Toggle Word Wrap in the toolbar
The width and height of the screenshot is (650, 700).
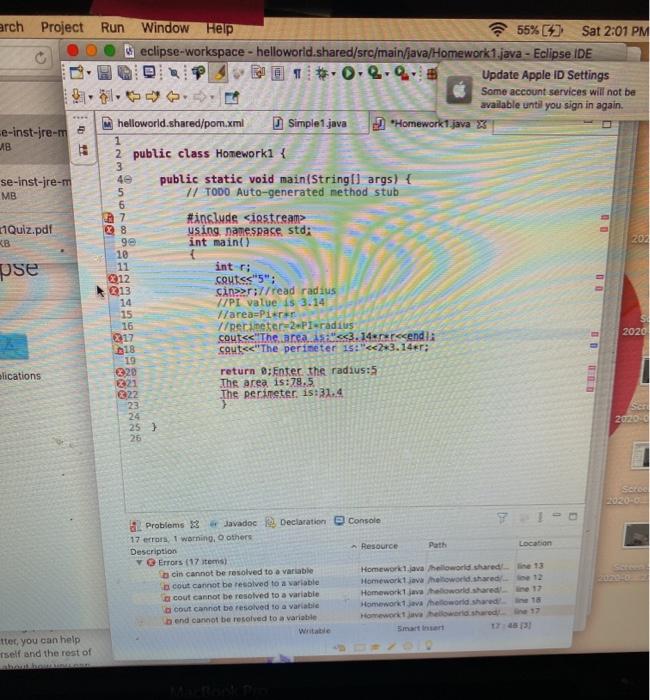point(258,73)
